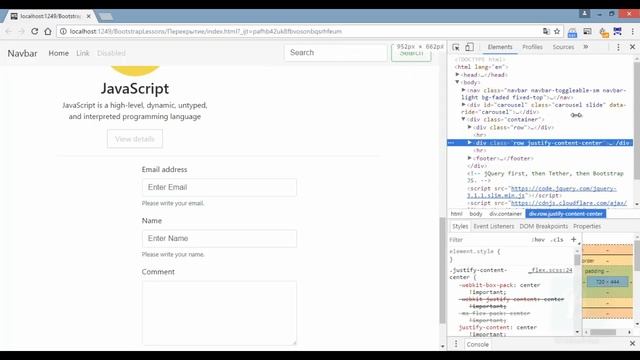Open Console drawer menu dots
The image size is (640, 360).
click(x=456, y=344)
